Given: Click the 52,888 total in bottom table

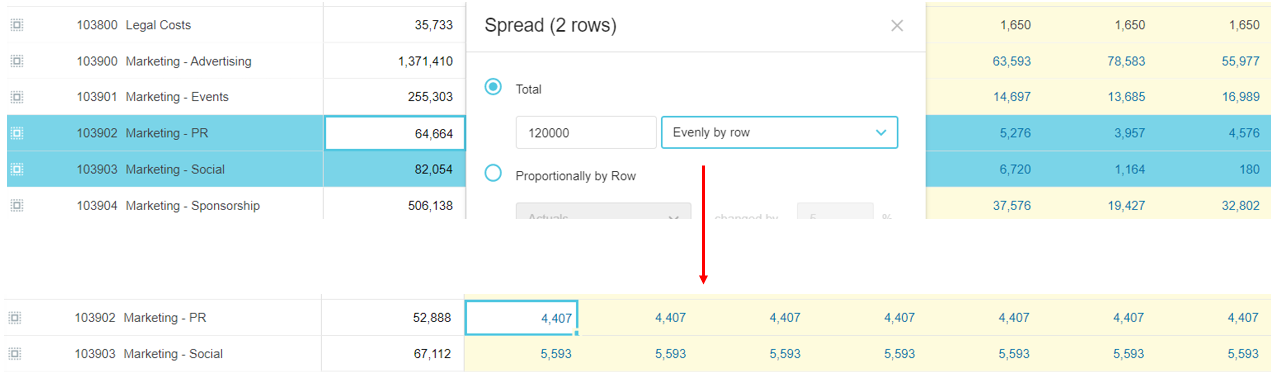Looking at the screenshot, I should (x=431, y=318).
